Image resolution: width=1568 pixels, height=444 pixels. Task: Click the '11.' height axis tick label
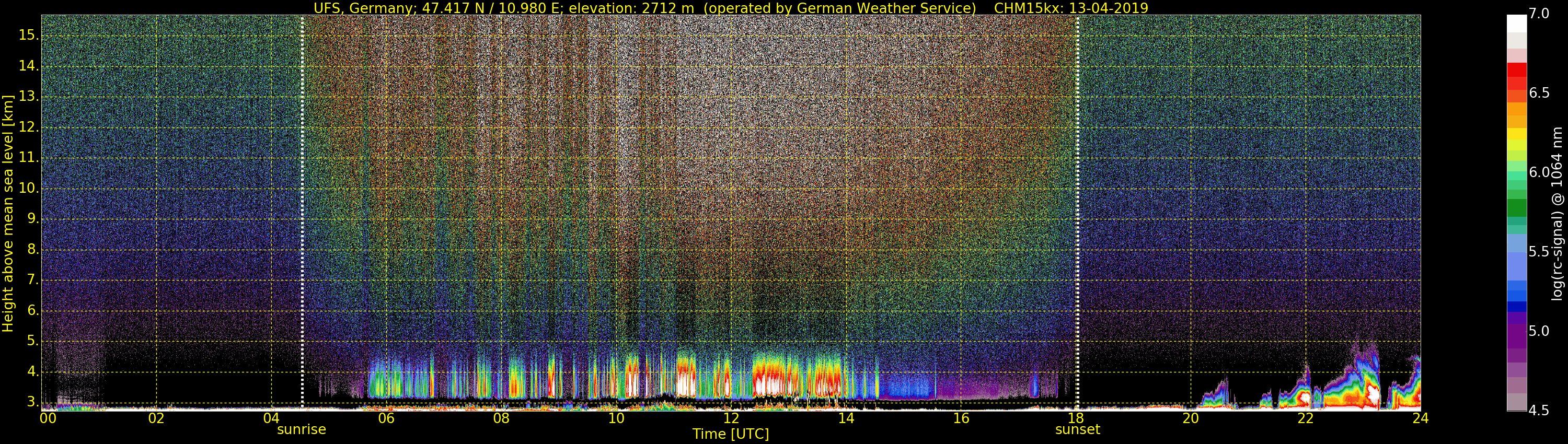click(28, 158)
